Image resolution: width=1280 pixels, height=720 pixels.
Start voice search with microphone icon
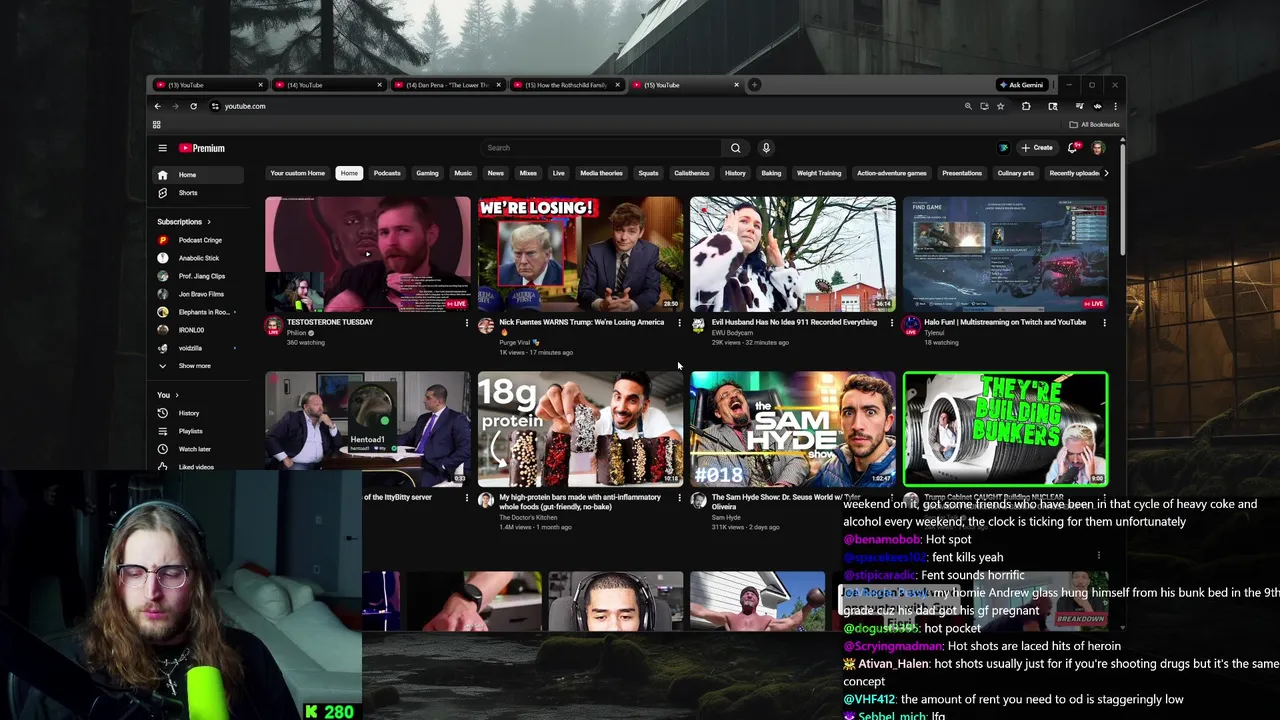[x=766, y=148]
